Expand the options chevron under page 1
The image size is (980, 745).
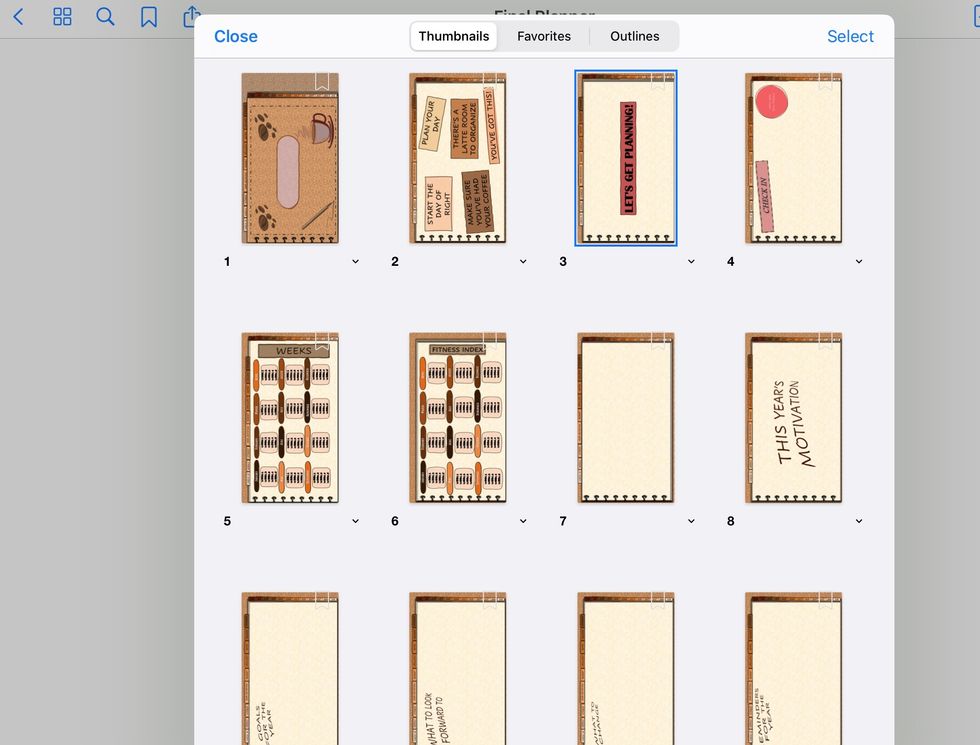[x=355, y=262]
